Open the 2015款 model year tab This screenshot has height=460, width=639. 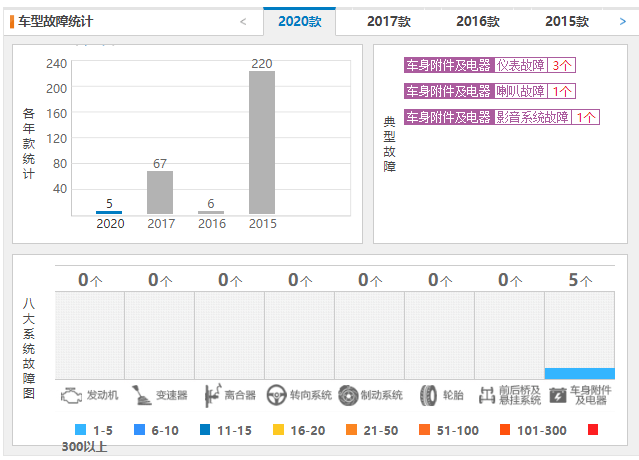[567, 21]
